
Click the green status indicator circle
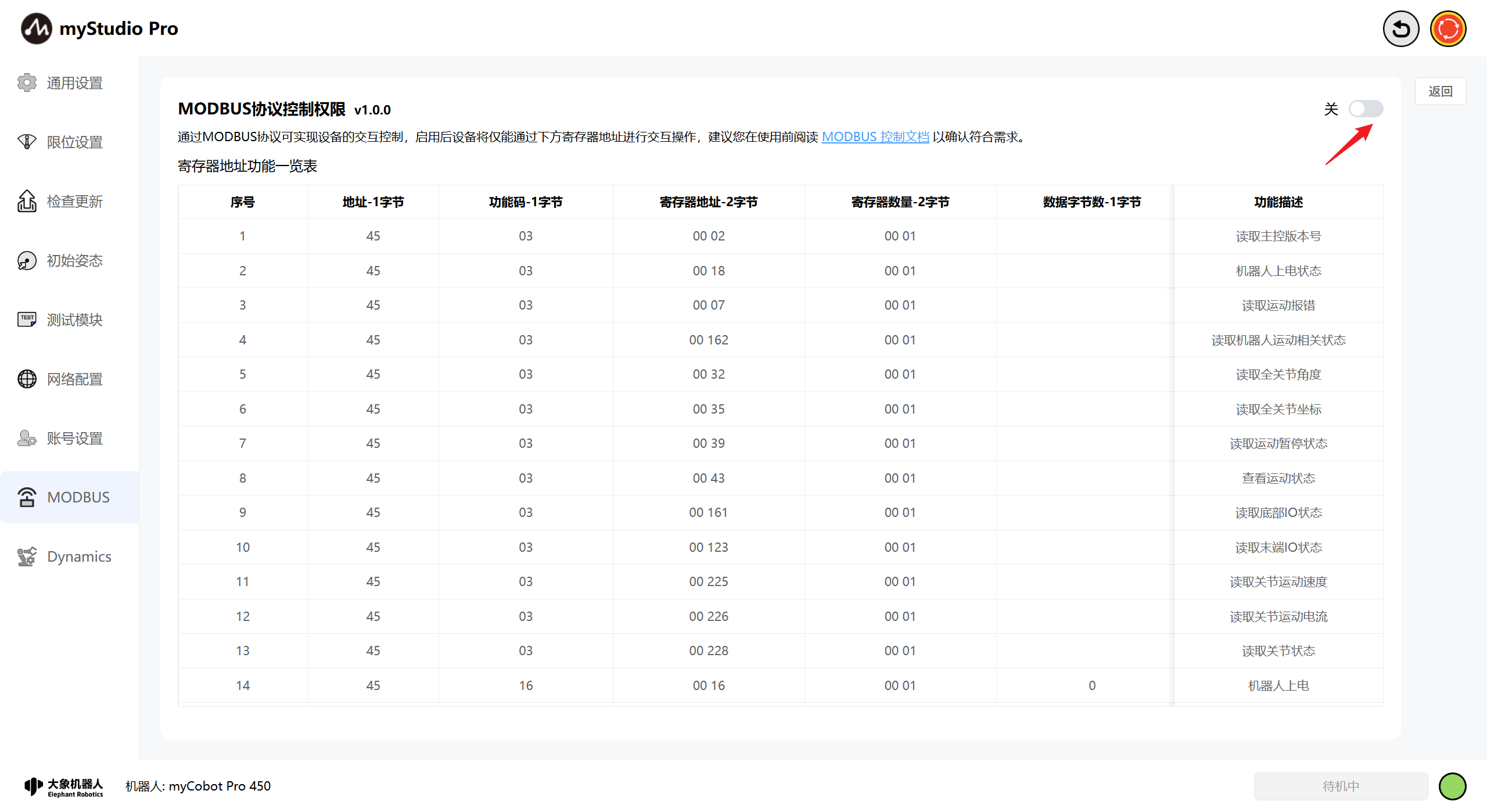click(x=1452, y=786)
